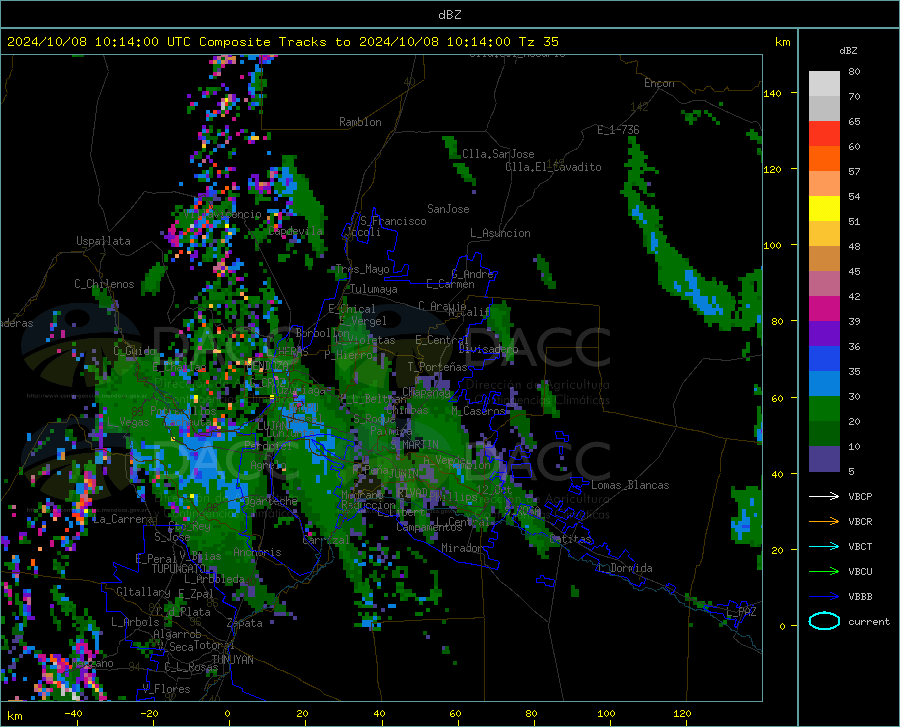900x727 pixels.
Task: Click the 'Clla.El_Cavadito' map label
Action: (x=553, y=167)
